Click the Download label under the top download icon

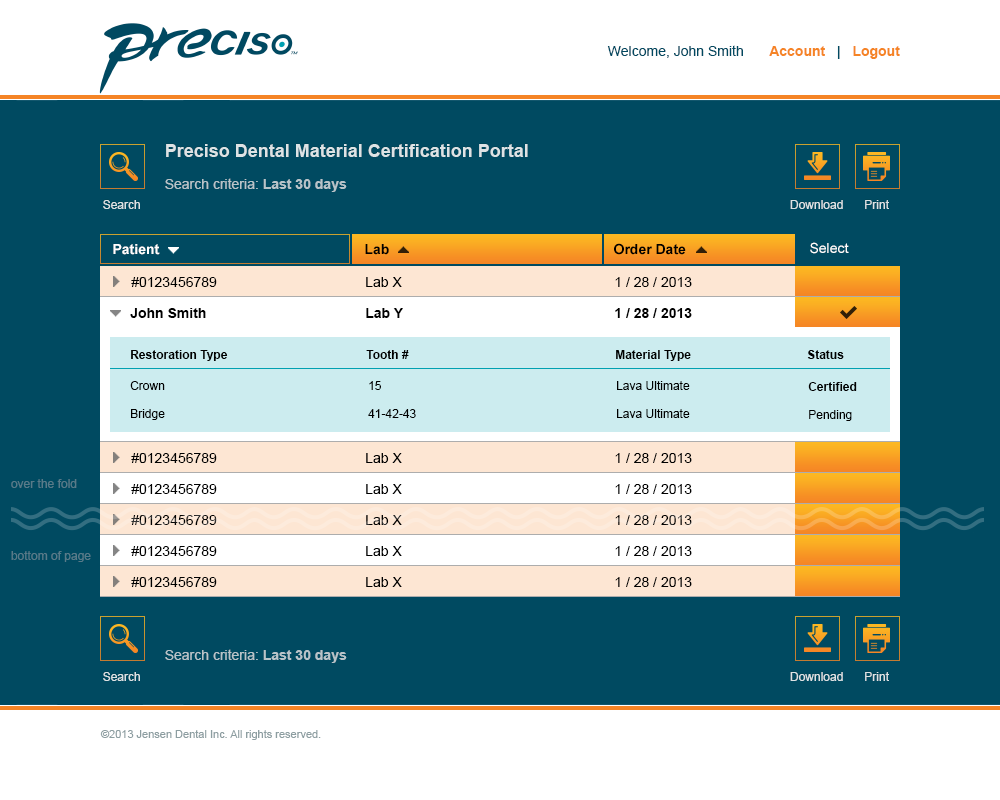click(x=816, y=205)
